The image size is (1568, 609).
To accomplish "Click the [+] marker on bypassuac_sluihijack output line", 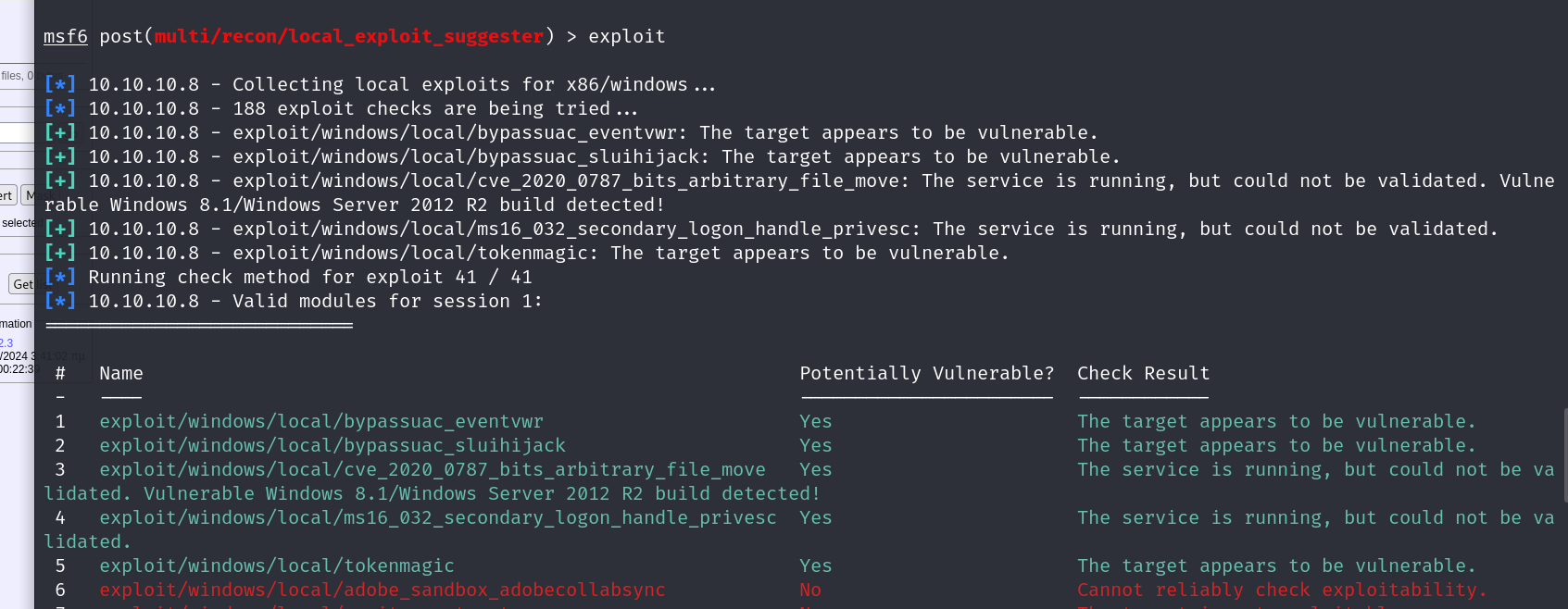I will (59, 157).
